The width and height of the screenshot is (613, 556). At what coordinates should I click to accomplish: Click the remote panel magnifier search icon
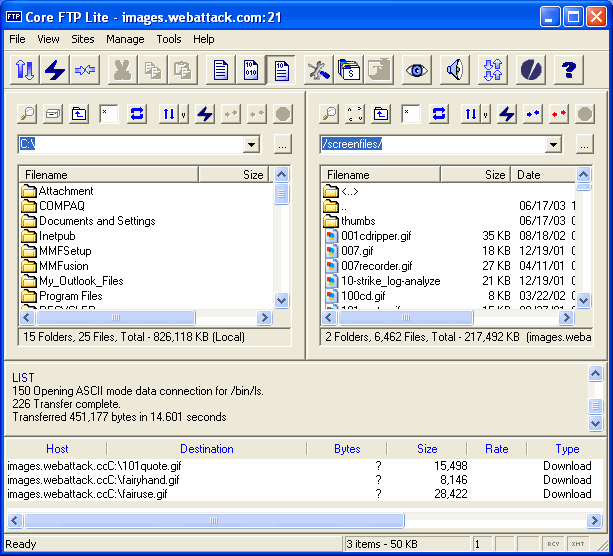click(x=329, y=114)
